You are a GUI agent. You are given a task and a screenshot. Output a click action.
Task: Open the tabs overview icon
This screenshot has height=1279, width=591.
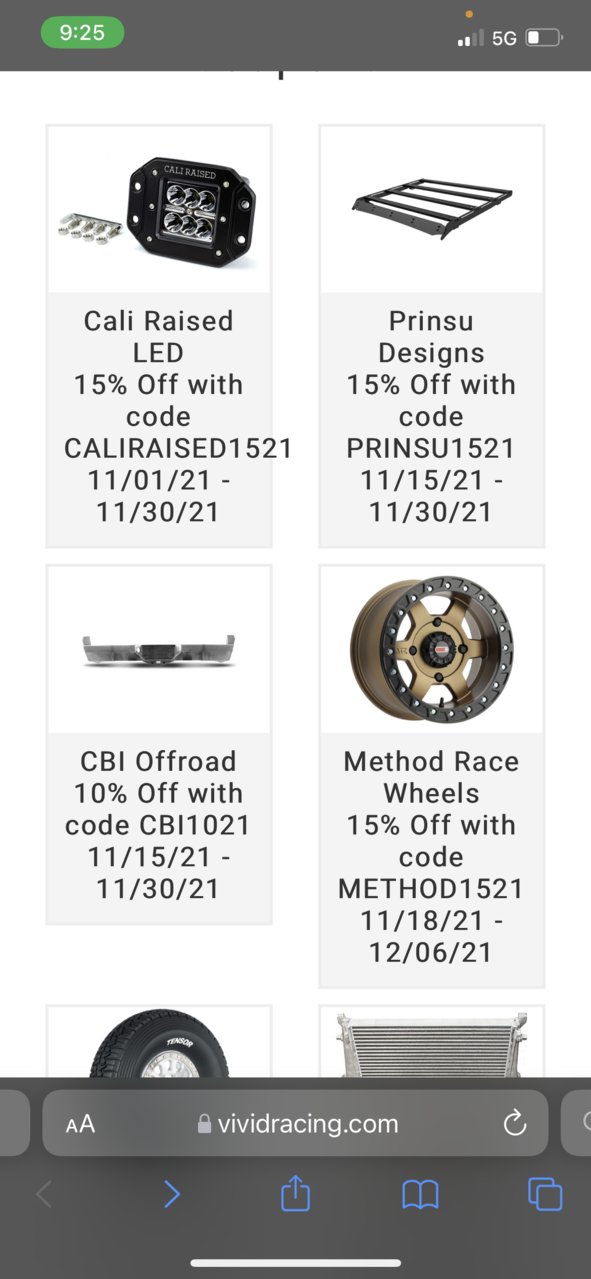click(x=545, y=1194)
